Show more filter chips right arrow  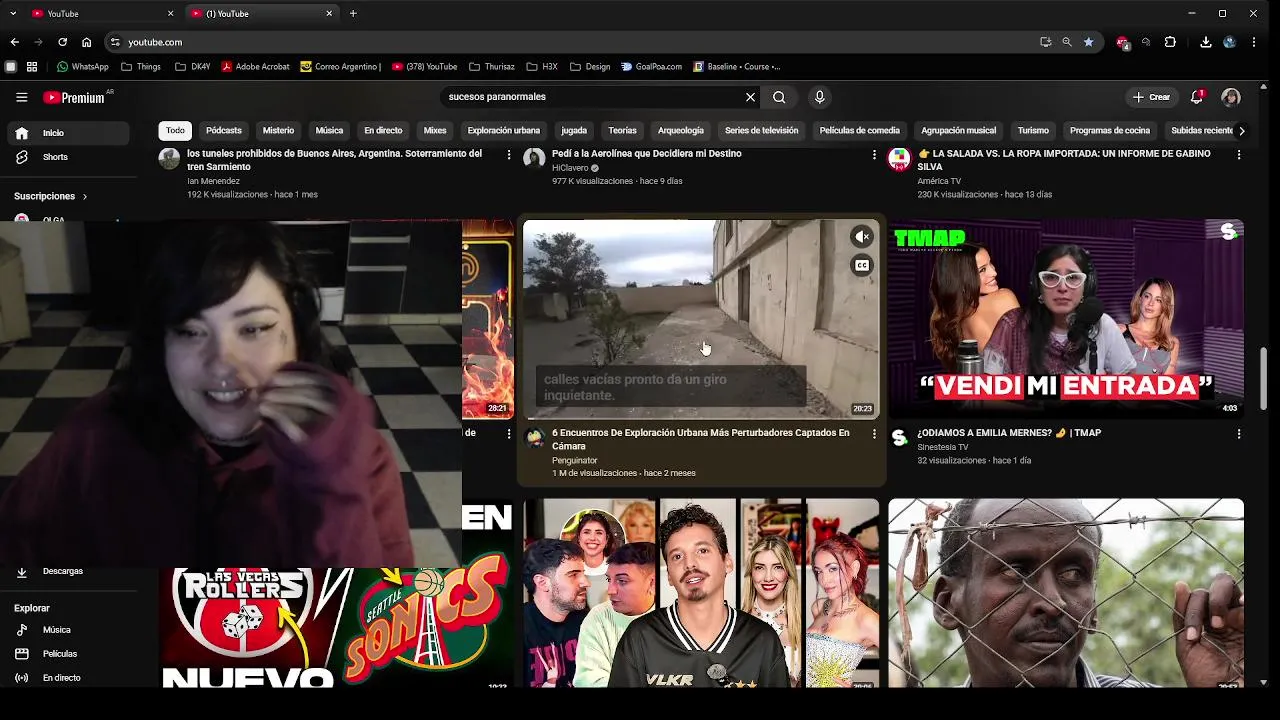tap(1242, 131)
